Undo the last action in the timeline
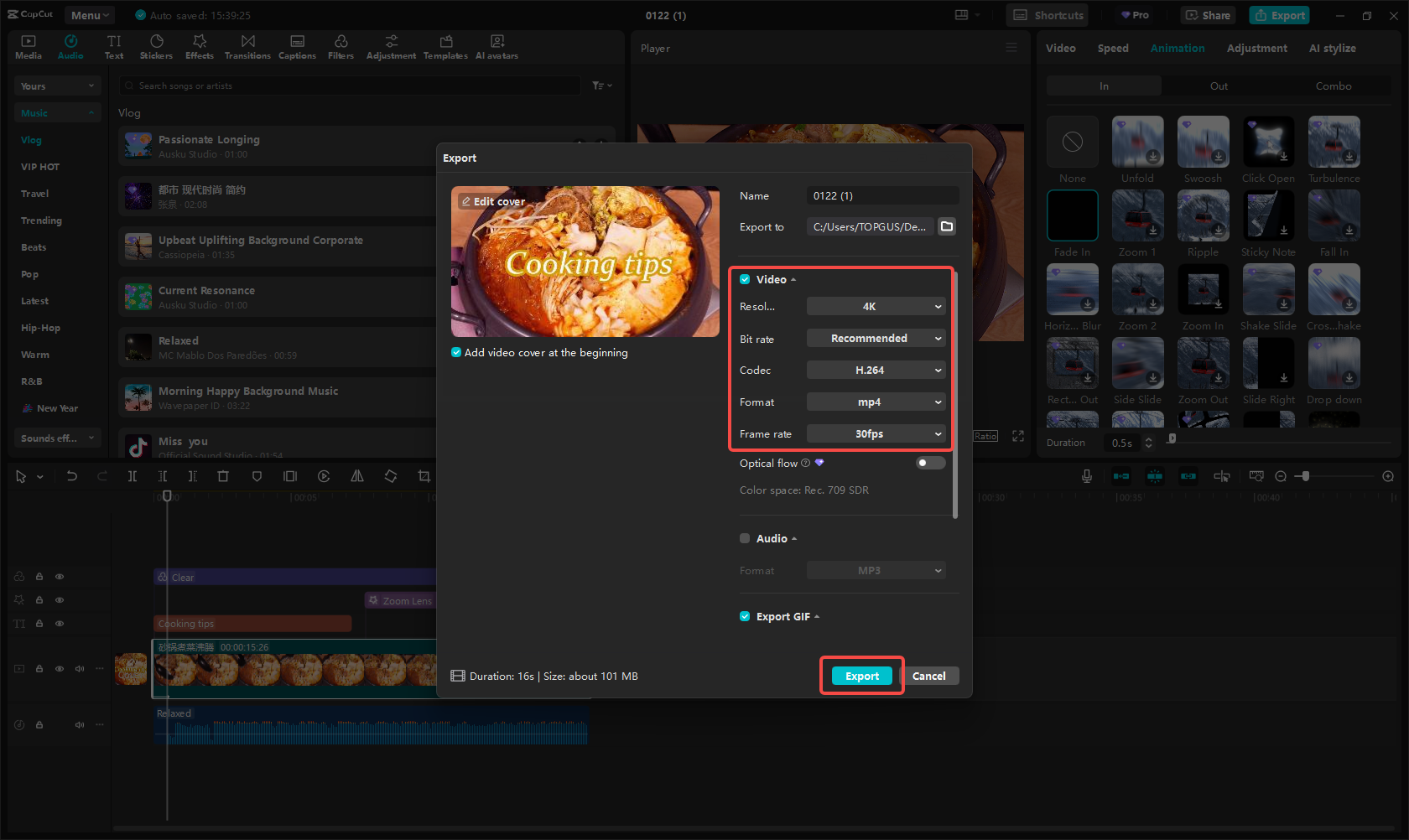Image resolution: width=1409 pixels, height=840 pixels. [x=71, y=476]
